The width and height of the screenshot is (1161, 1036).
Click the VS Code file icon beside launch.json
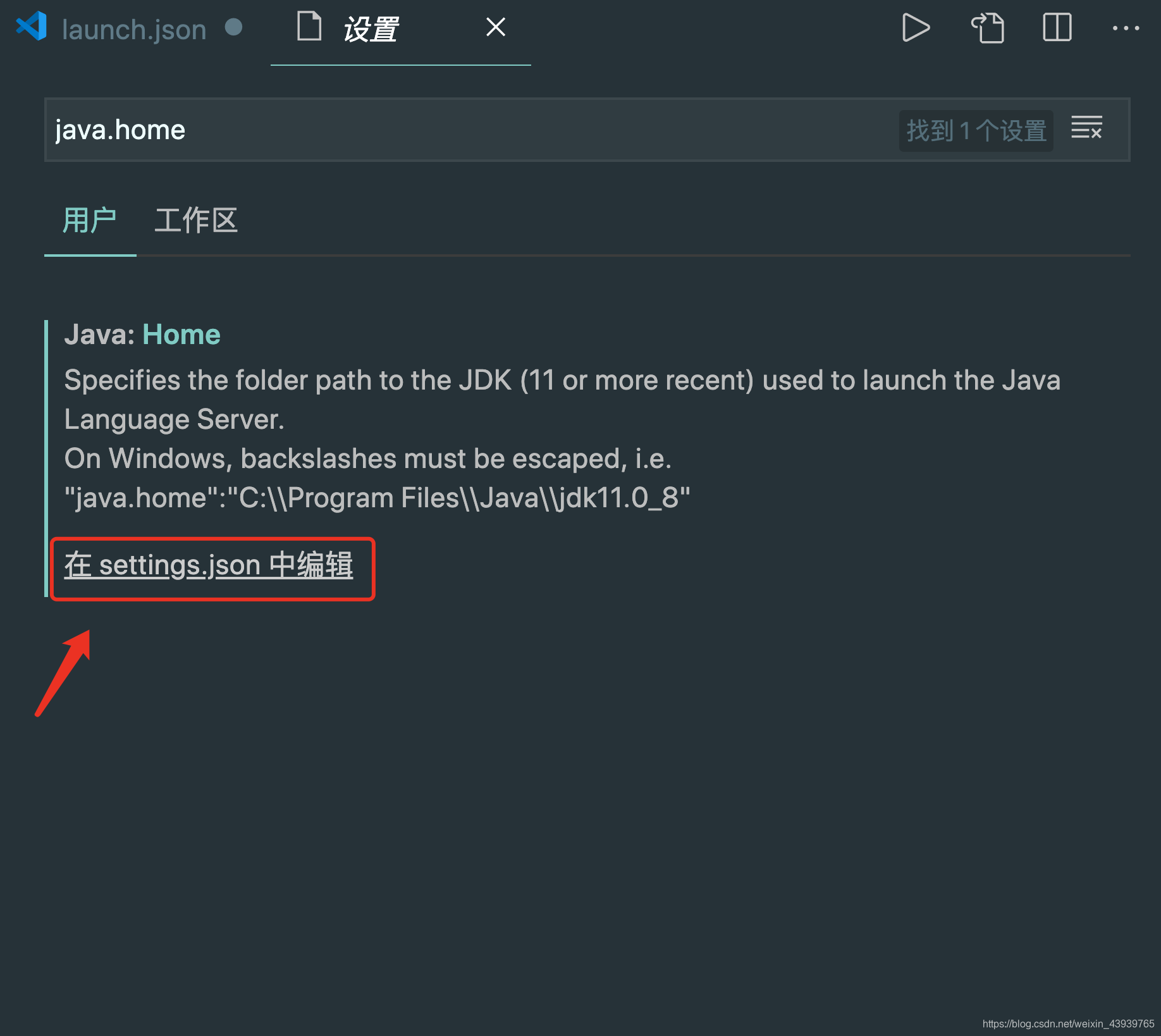point(32,27)
